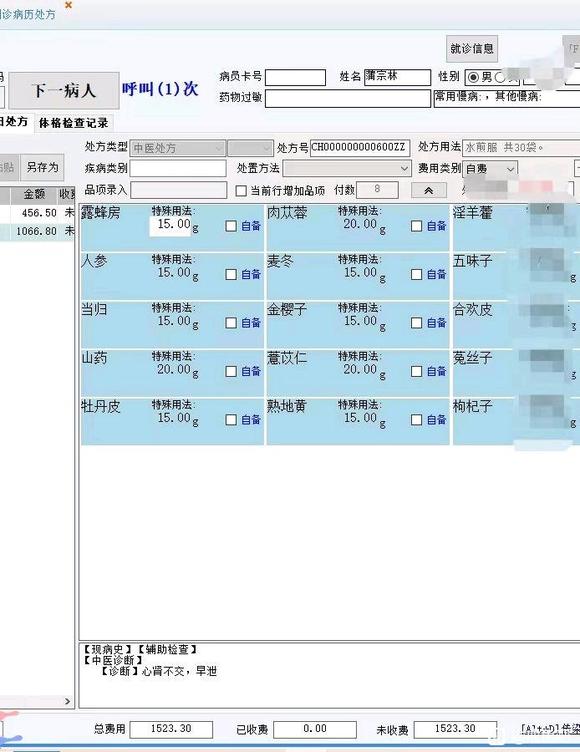The image size is (580, 752).
Task: Click the collapse up-arrow button beside 付数
Action: click(428, 190)
